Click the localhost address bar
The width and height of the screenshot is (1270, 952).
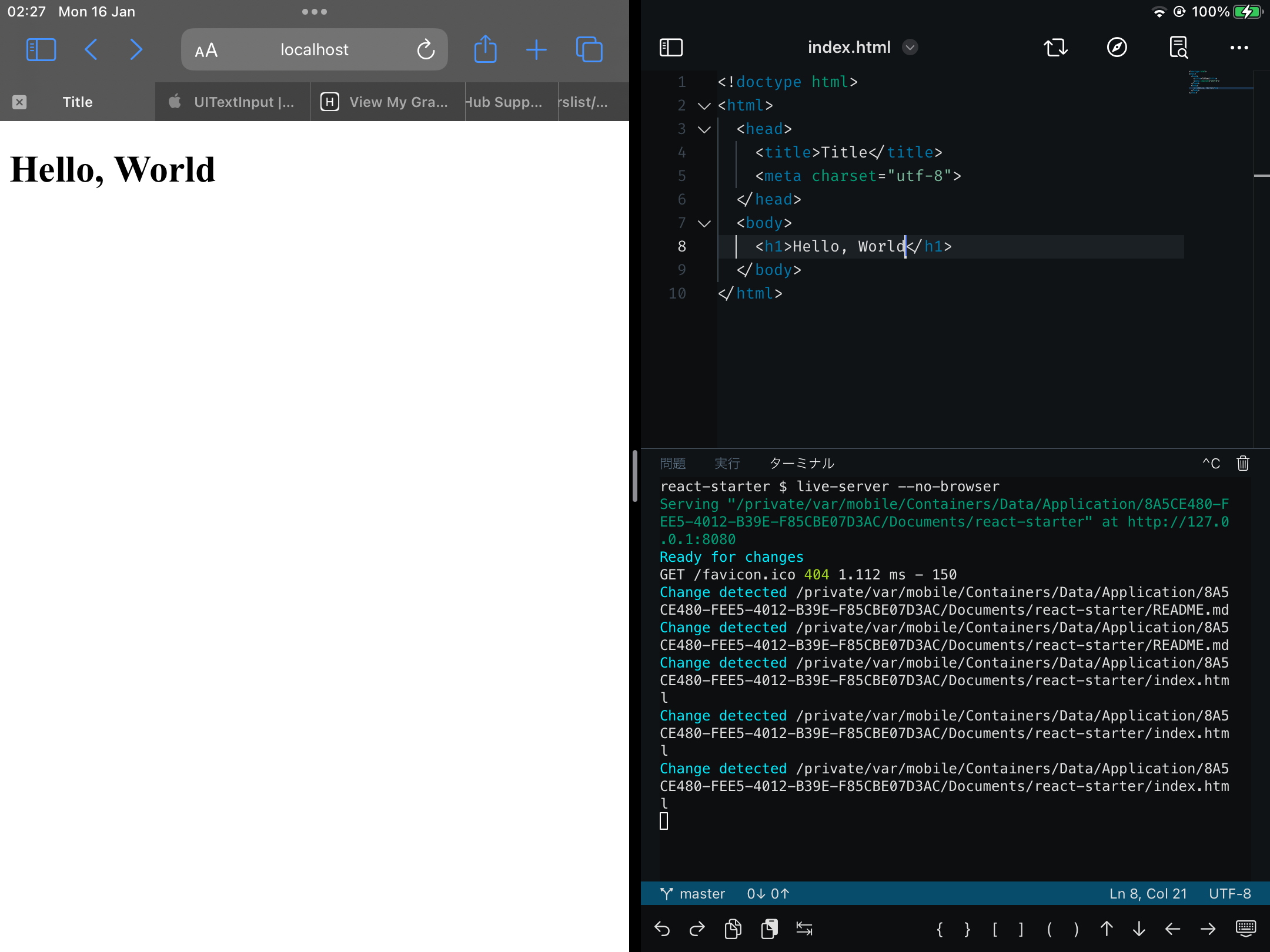(314, 49)
